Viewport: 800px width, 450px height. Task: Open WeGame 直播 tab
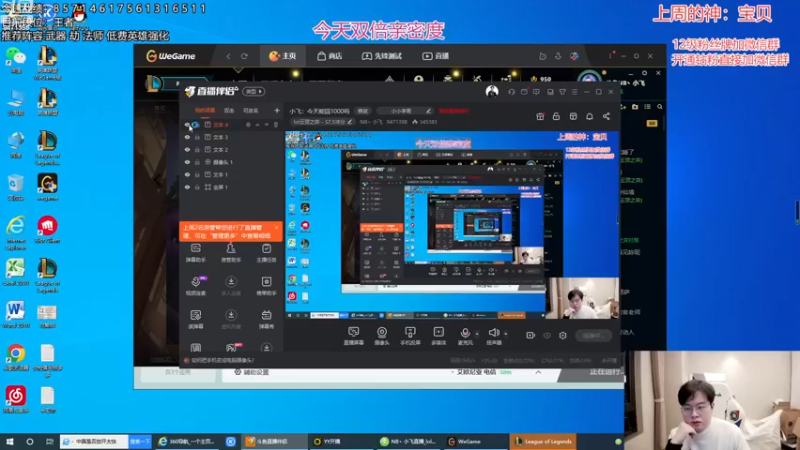(435, 56)
